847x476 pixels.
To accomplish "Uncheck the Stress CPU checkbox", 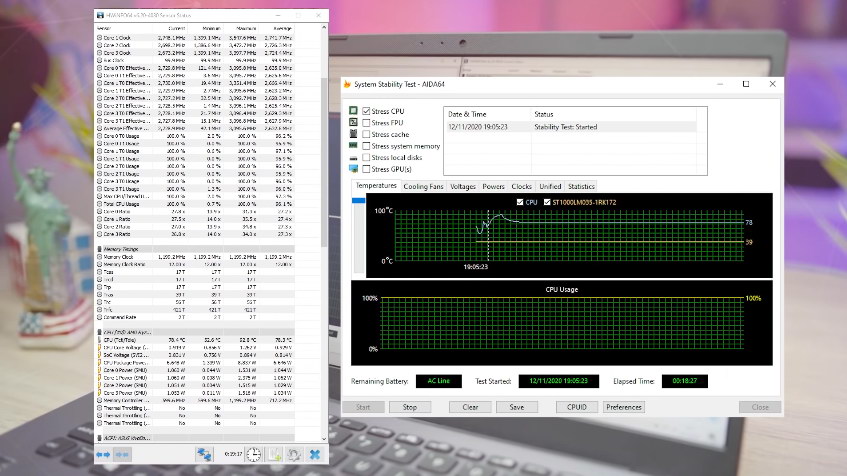I will pos(367,111).
